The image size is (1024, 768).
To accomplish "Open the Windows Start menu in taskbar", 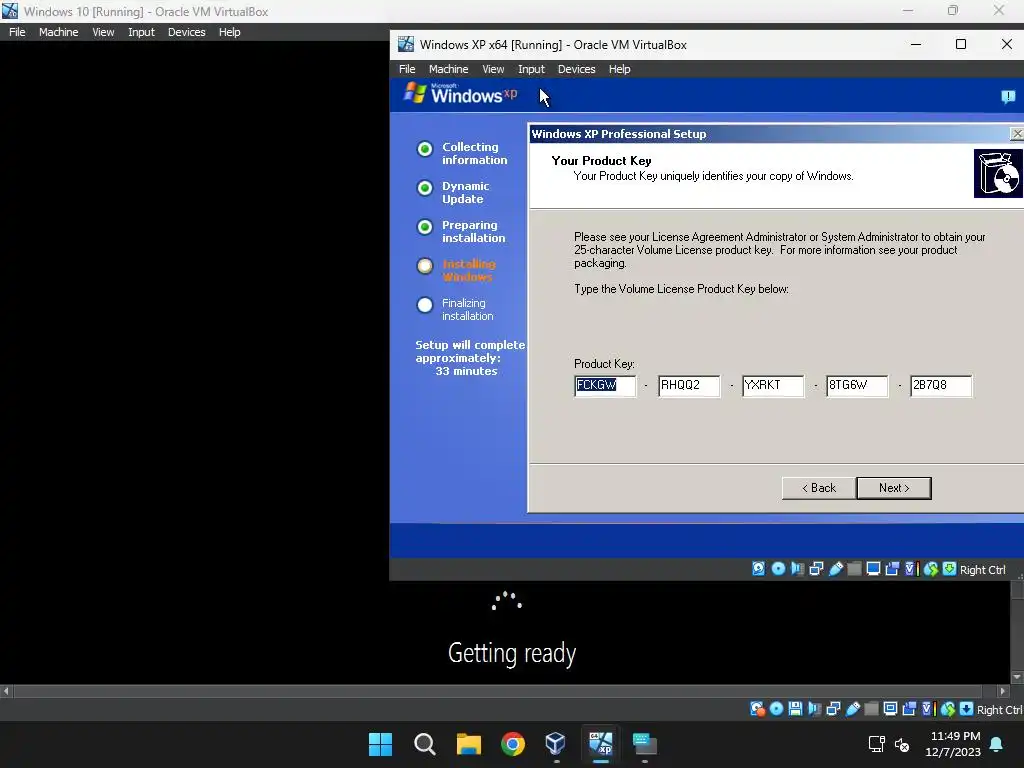I will (x=381, y=744).
